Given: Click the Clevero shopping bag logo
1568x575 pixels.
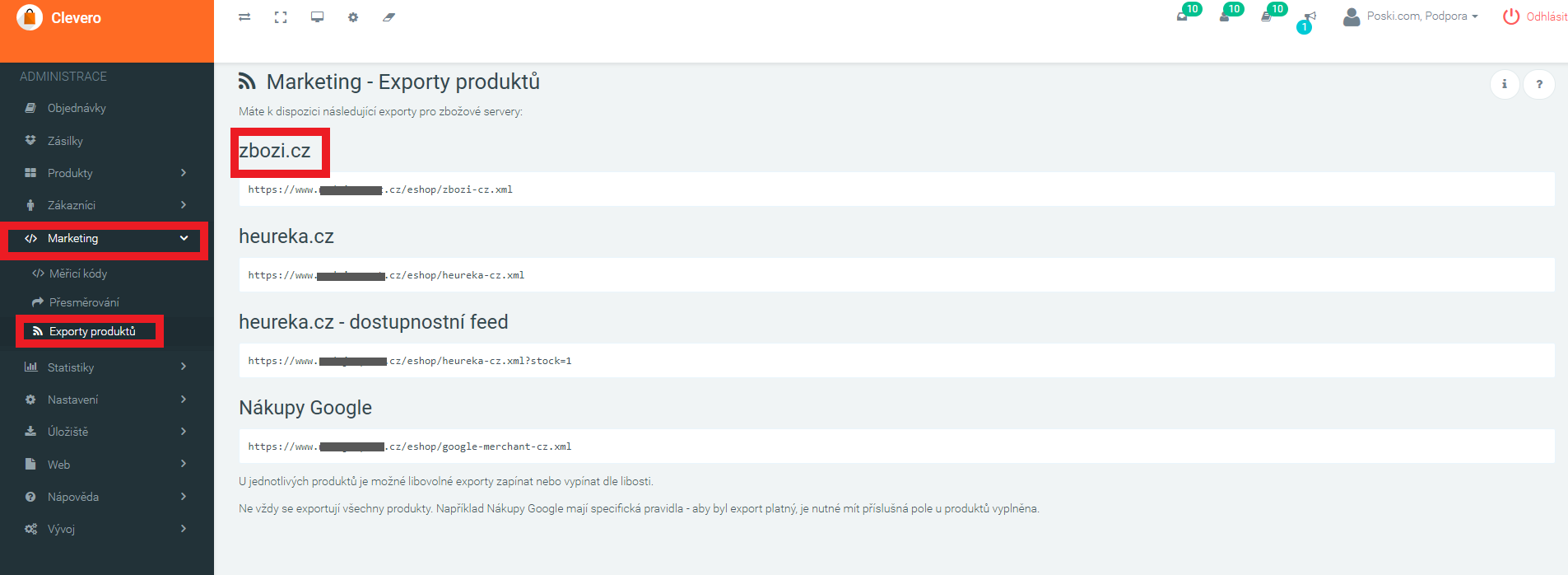Looking at the screenshot, I should tap(30, 17).
